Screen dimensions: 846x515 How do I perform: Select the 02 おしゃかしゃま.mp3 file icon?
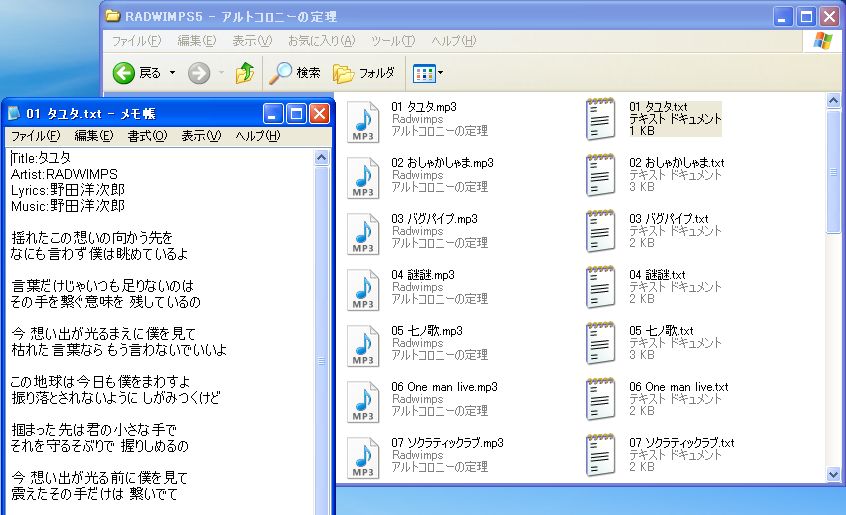coord(363,178)
